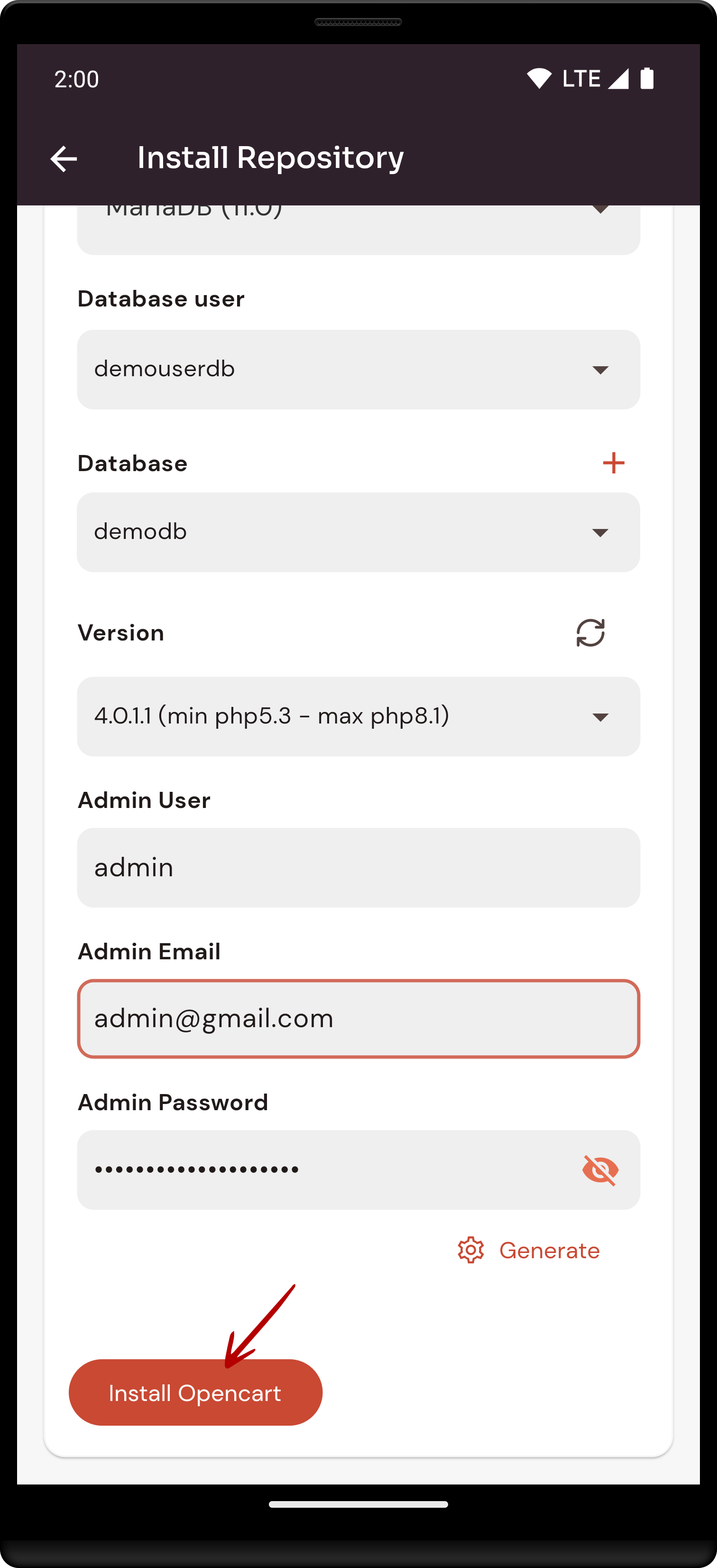Image resolution: width=717 pixels, height=1568 pixels.
Task: Tap the back arrow in header
Action: tap(63, 159)
